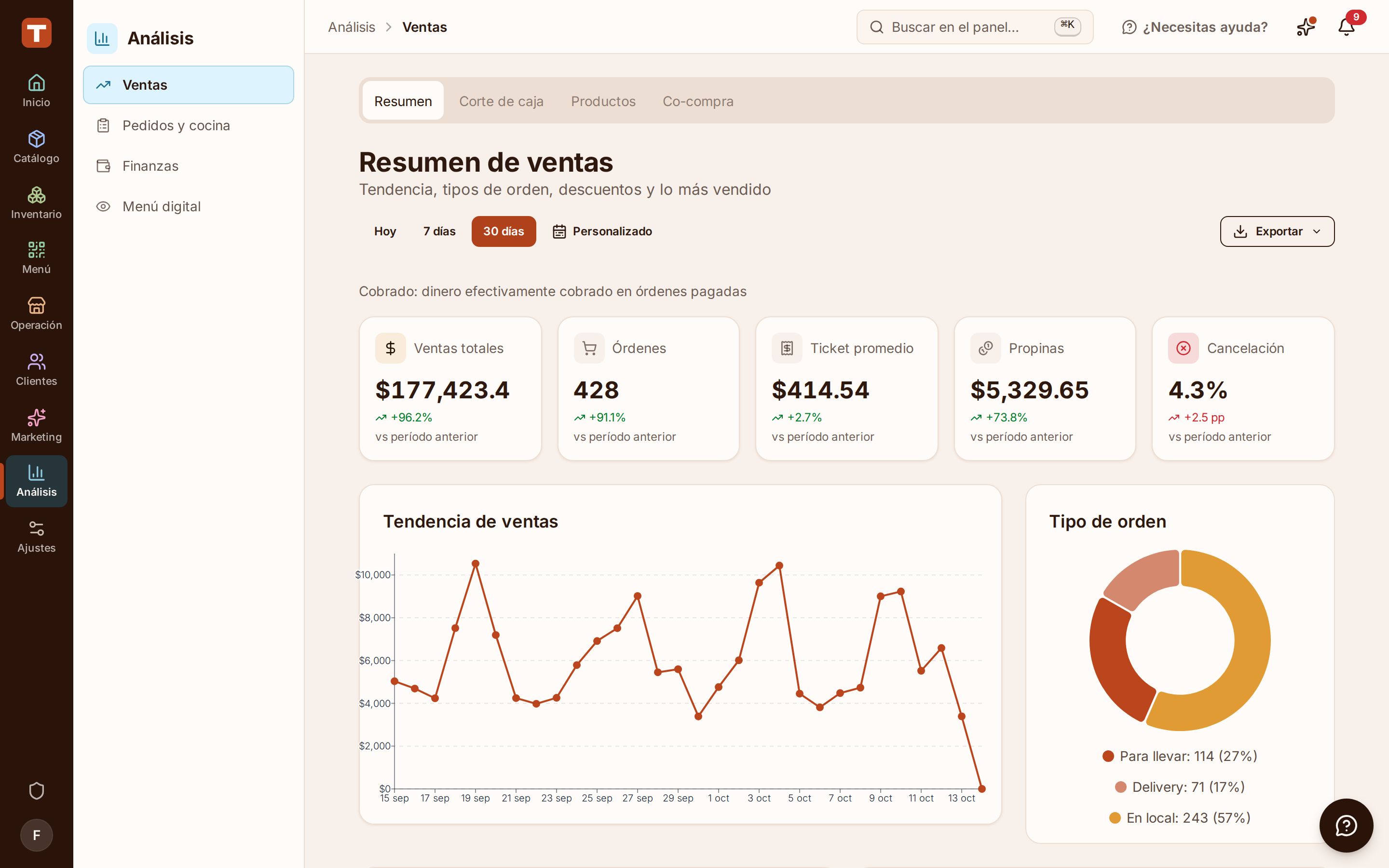Focus the Buscar en el panel search
This screenshot has width=1389, height=868.
pos(975,27)
